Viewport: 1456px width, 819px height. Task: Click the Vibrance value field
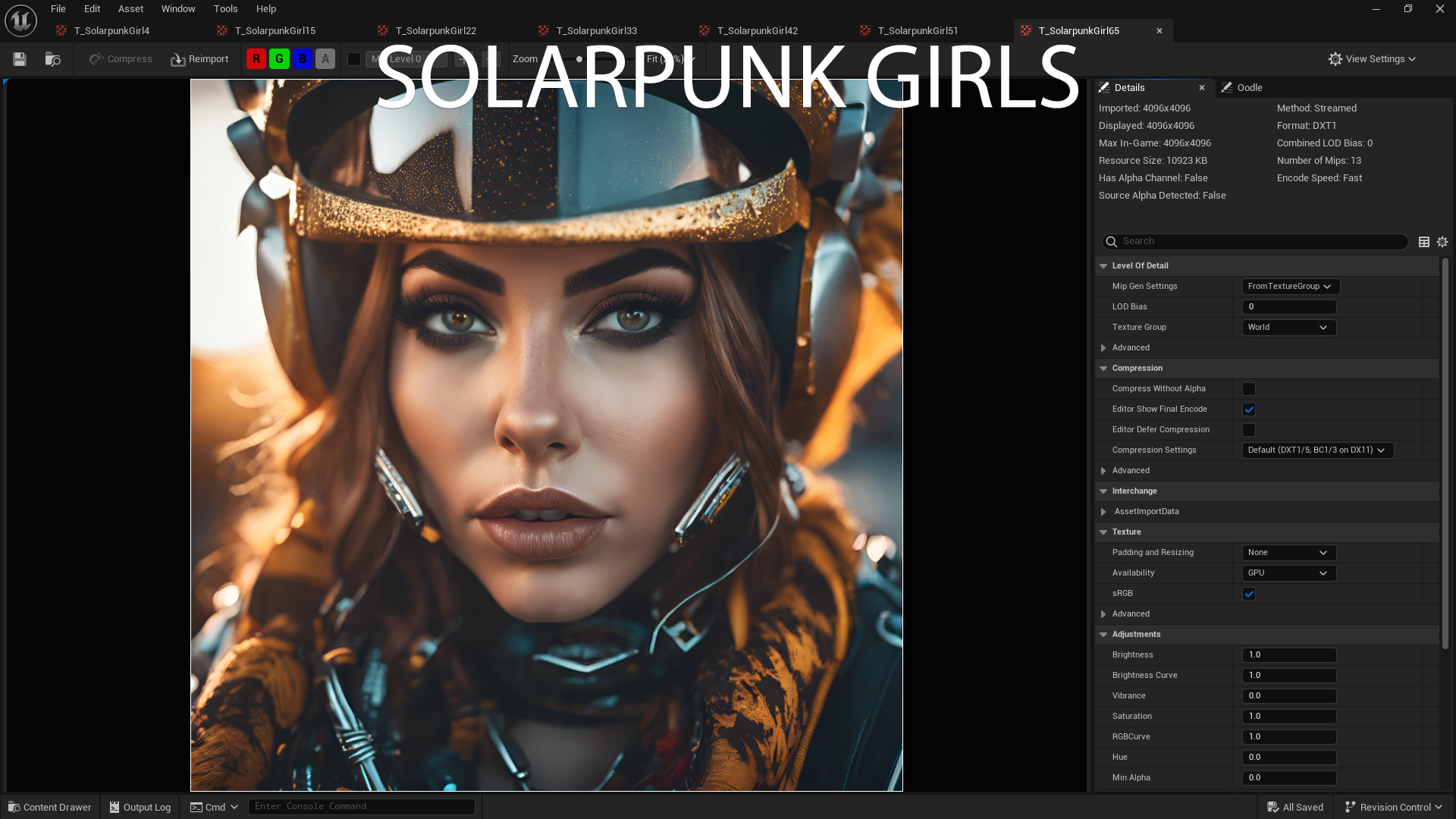(1289, 696)
